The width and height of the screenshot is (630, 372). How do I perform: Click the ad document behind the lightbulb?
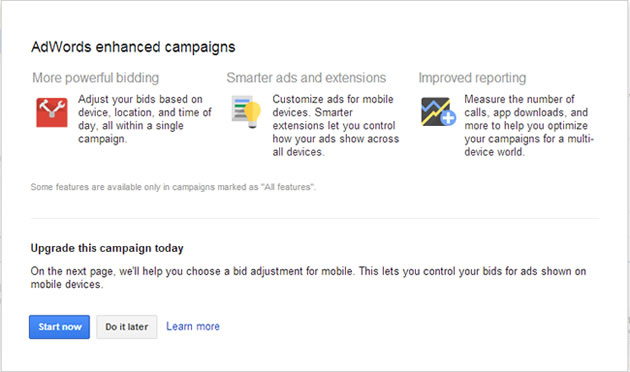pyautogui.click(x=241, y=108)
